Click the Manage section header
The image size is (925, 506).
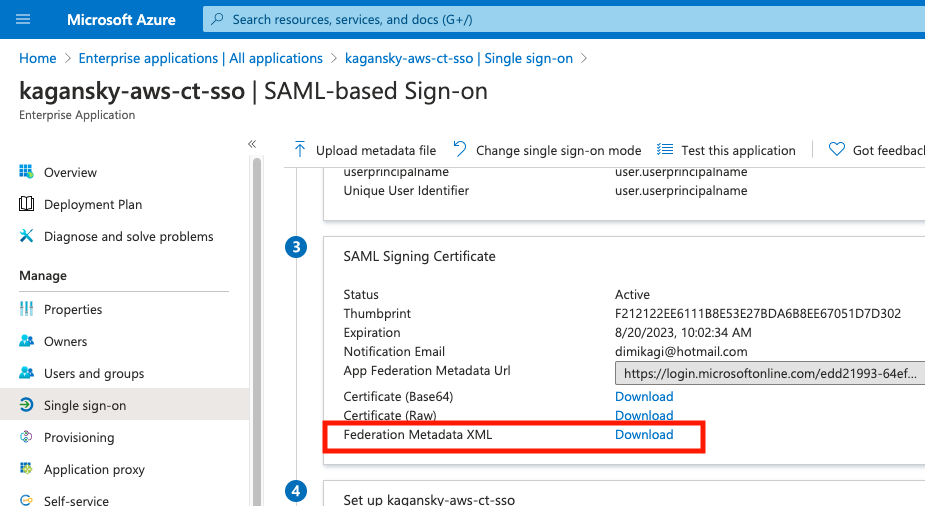click(x=43, y=275)
